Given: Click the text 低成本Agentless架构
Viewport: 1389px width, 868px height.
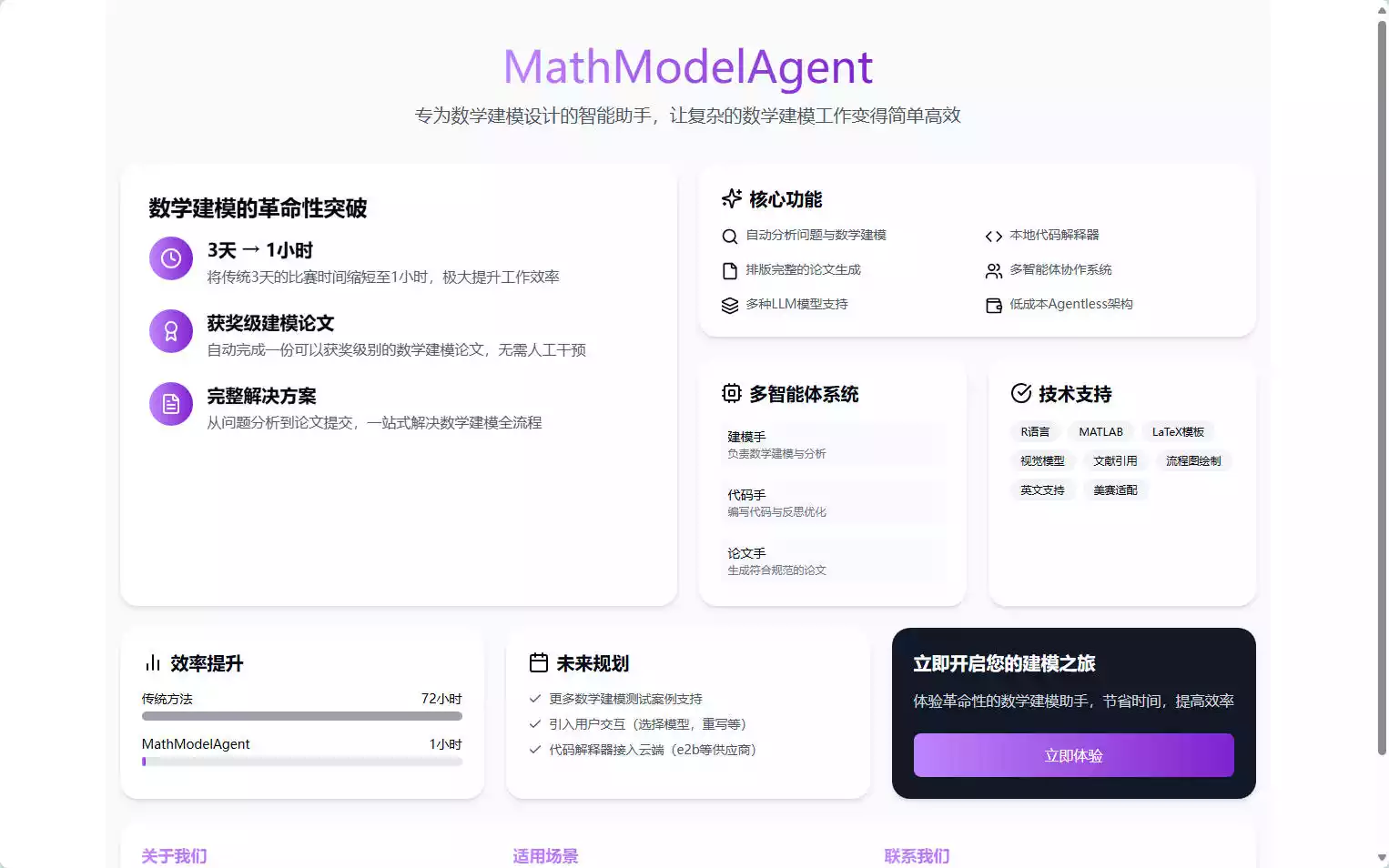Looking at the screenshot, I should pyautogui.click(x=1071, y=304).
